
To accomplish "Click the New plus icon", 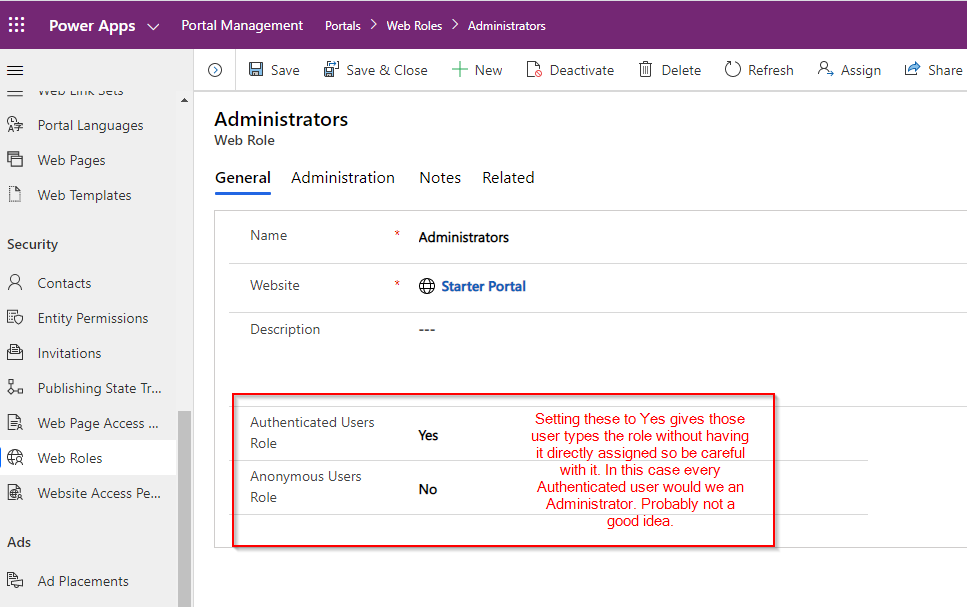I will [x=459, y=69].
